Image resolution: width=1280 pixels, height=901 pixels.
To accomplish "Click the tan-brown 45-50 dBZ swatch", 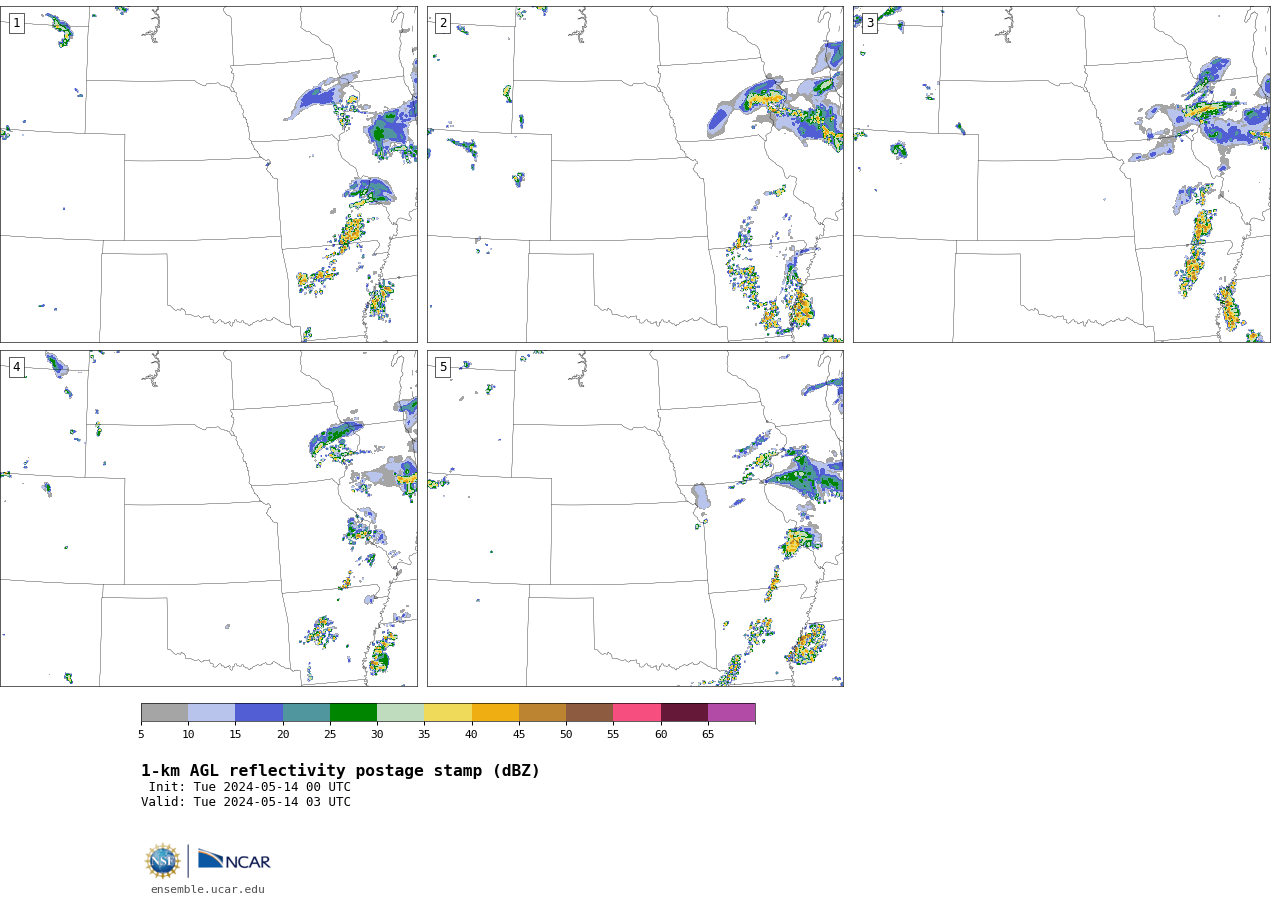I will (x=542, y=712).
